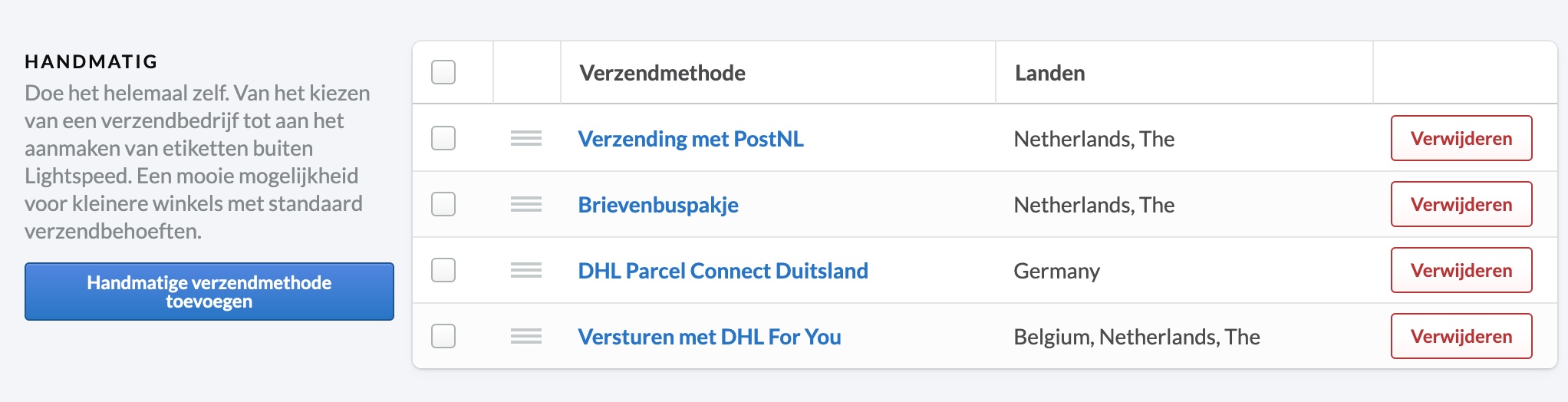Click drag handle for Brievenbuspakje row
The height and width of the screenshot is (402, 1568).
(x=526, y=205)
